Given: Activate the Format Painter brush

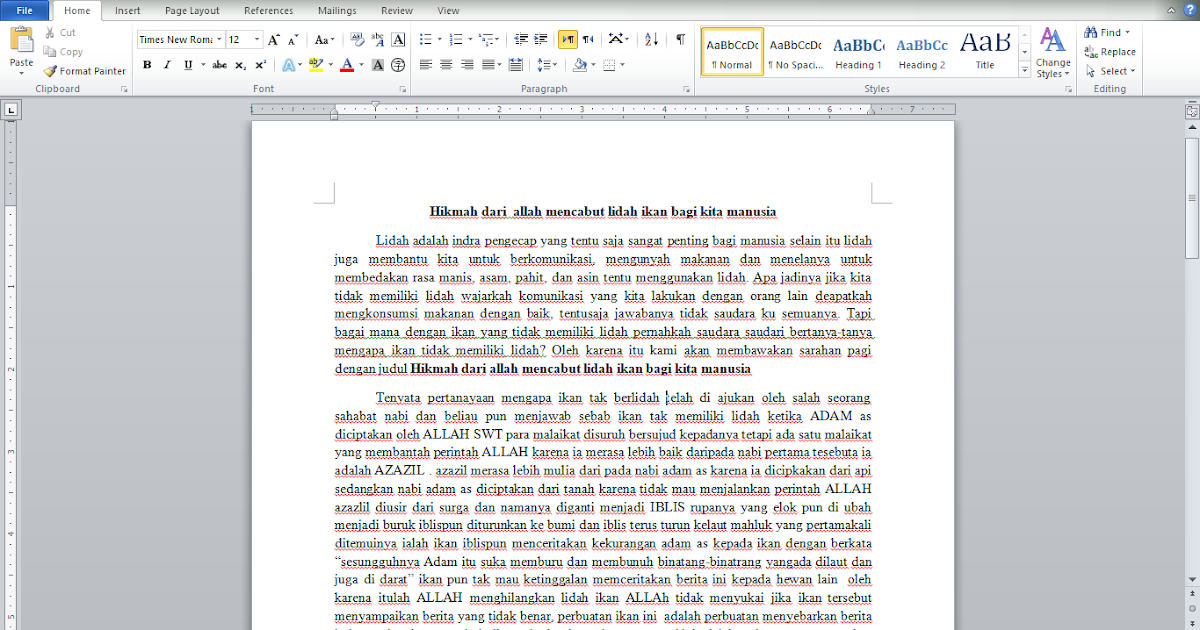Looking at the screenshot, I should (85, 71).
